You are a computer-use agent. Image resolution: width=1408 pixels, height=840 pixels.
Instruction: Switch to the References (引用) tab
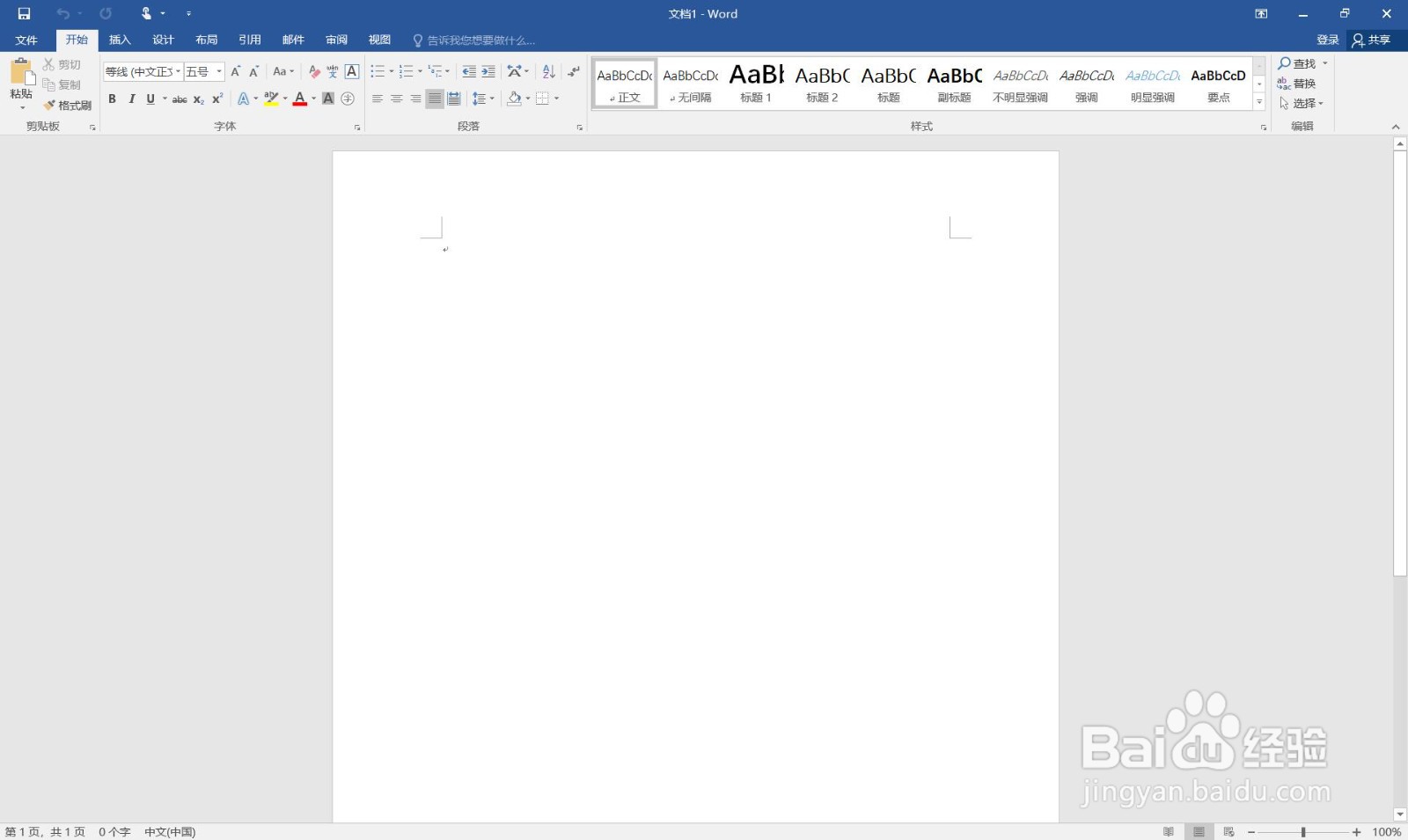(250, 40)
